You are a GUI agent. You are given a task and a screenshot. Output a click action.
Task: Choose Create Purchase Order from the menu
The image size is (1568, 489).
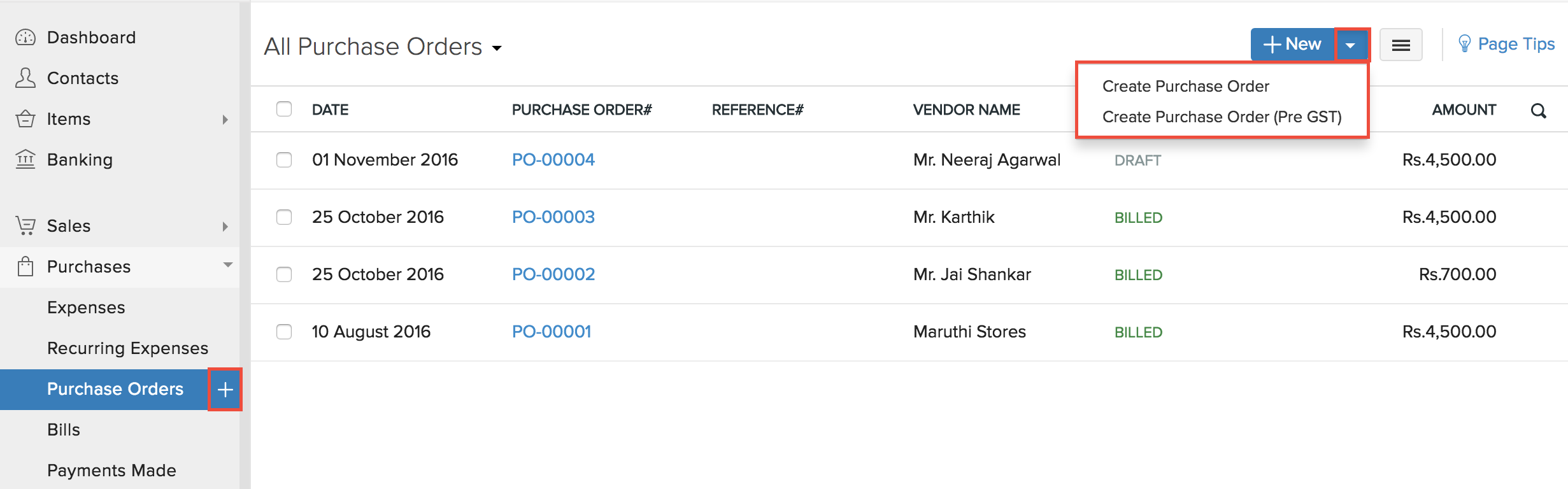click(1185, 85)
